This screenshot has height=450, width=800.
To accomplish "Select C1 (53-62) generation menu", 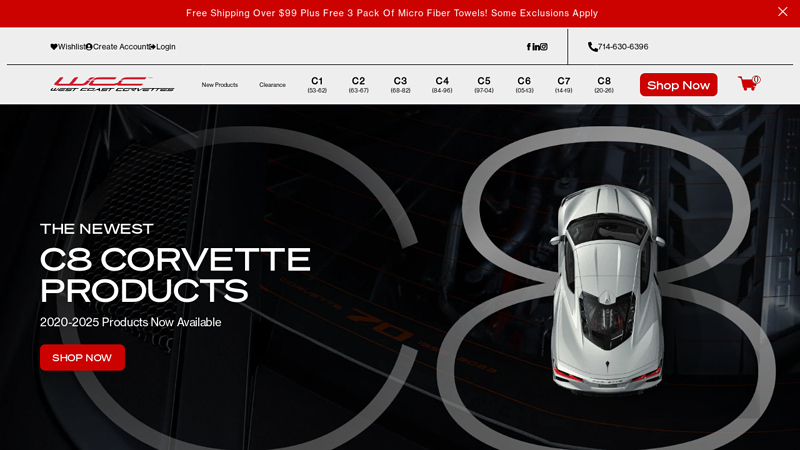I will (x=317, y=84).
